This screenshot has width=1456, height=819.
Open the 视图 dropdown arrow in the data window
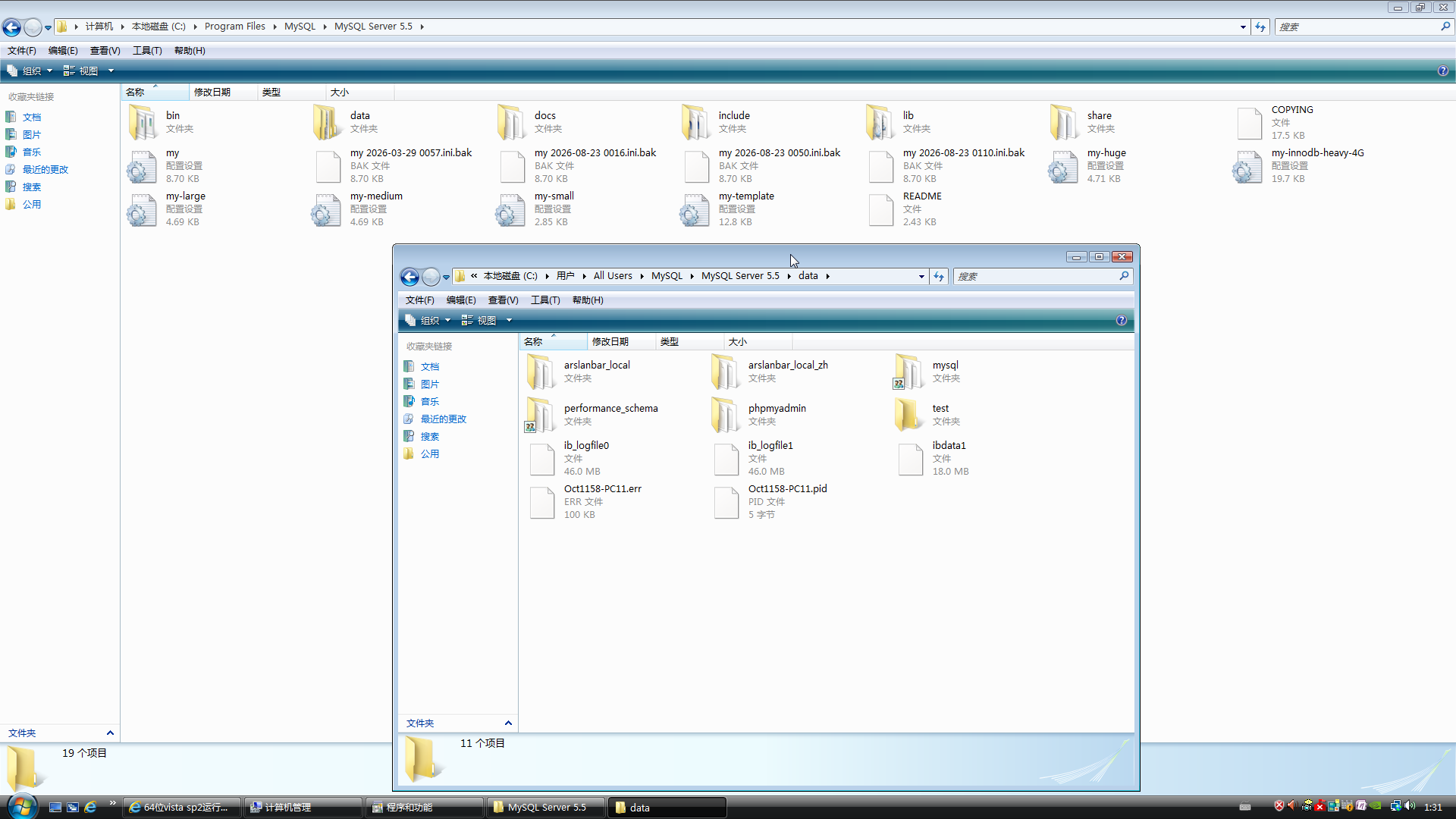[x=509, y=320]
